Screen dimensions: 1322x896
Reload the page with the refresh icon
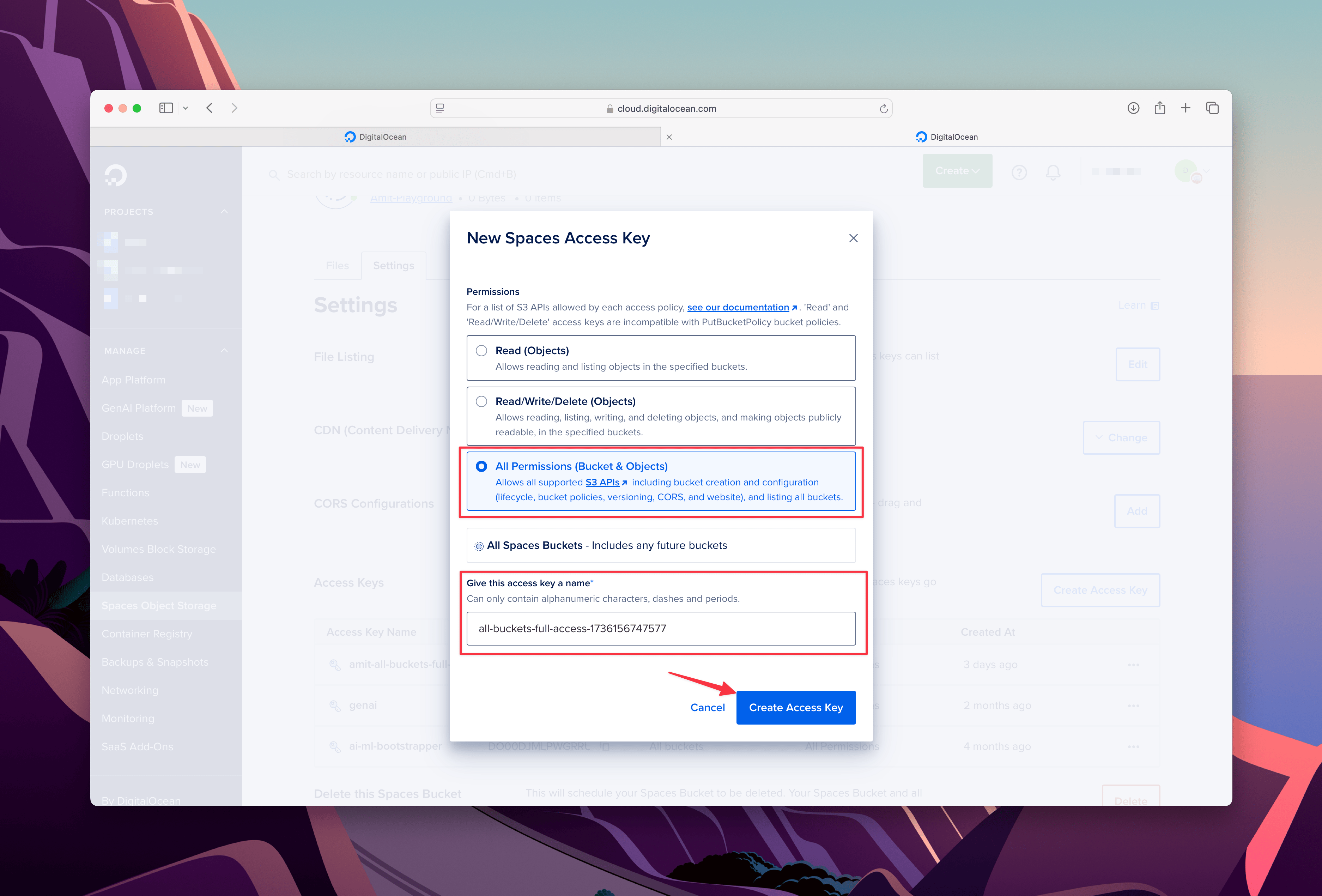883,108
